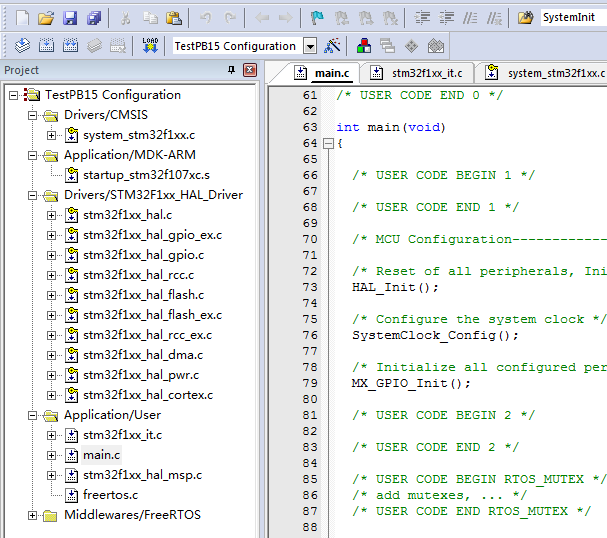Click the HAL_Init(); code line

(395, 288)
